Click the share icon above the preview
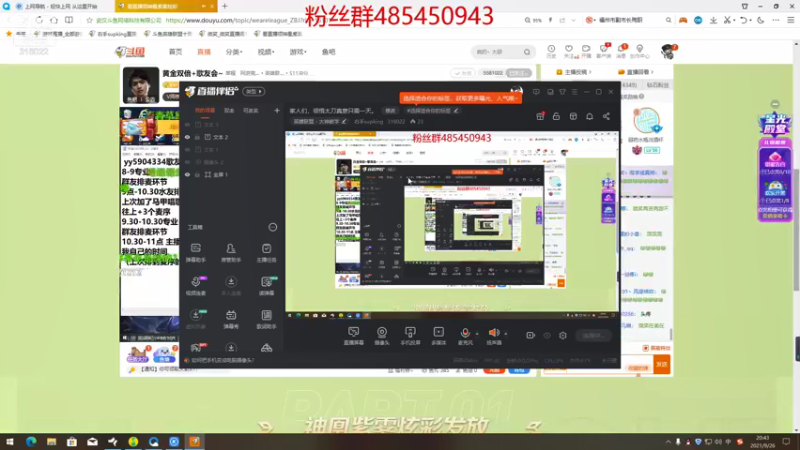Image resolution: width=800 pixels, height=450 pixels. 606,116
